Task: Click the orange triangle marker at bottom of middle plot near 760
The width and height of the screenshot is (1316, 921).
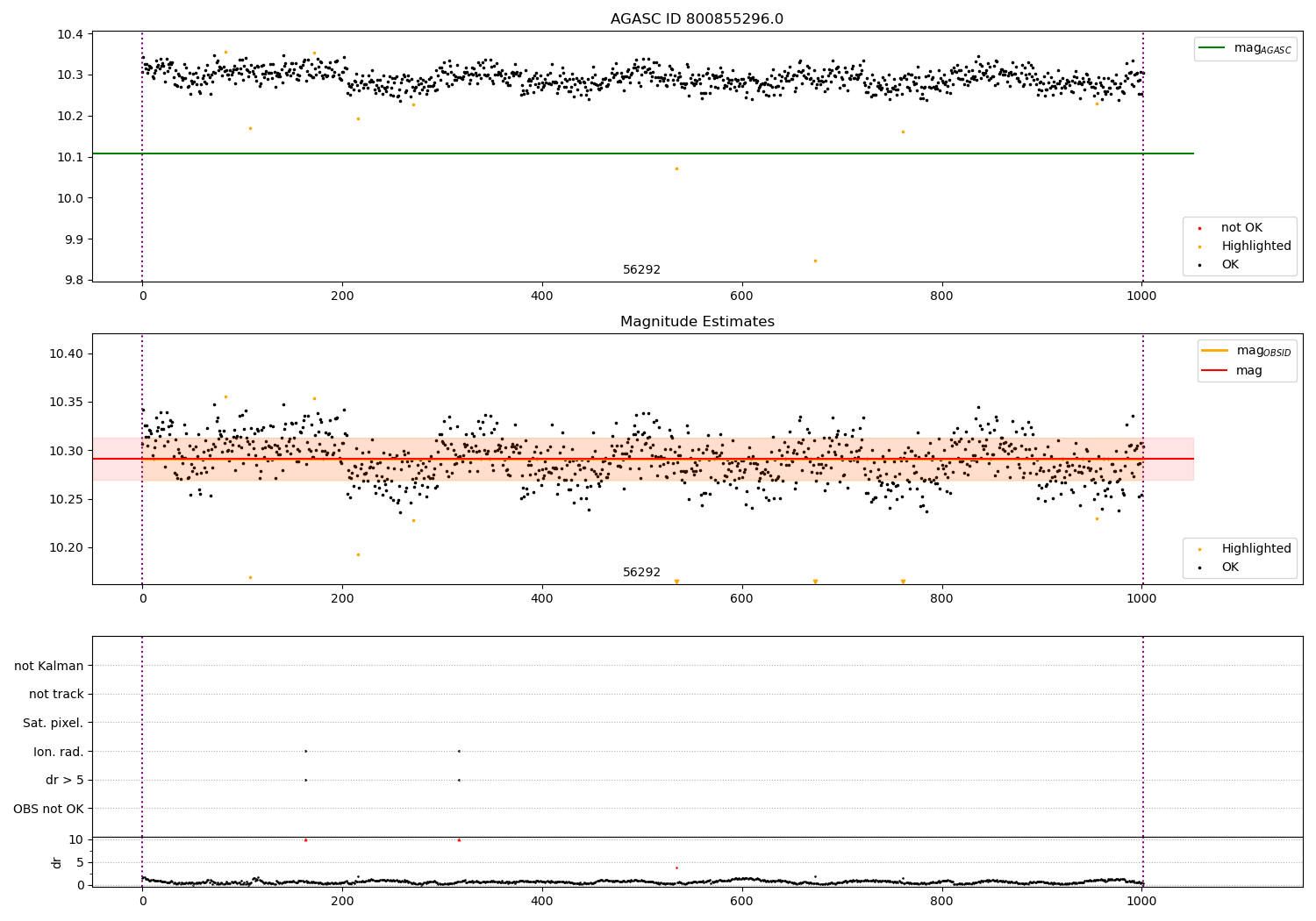Action: [903, 582]
